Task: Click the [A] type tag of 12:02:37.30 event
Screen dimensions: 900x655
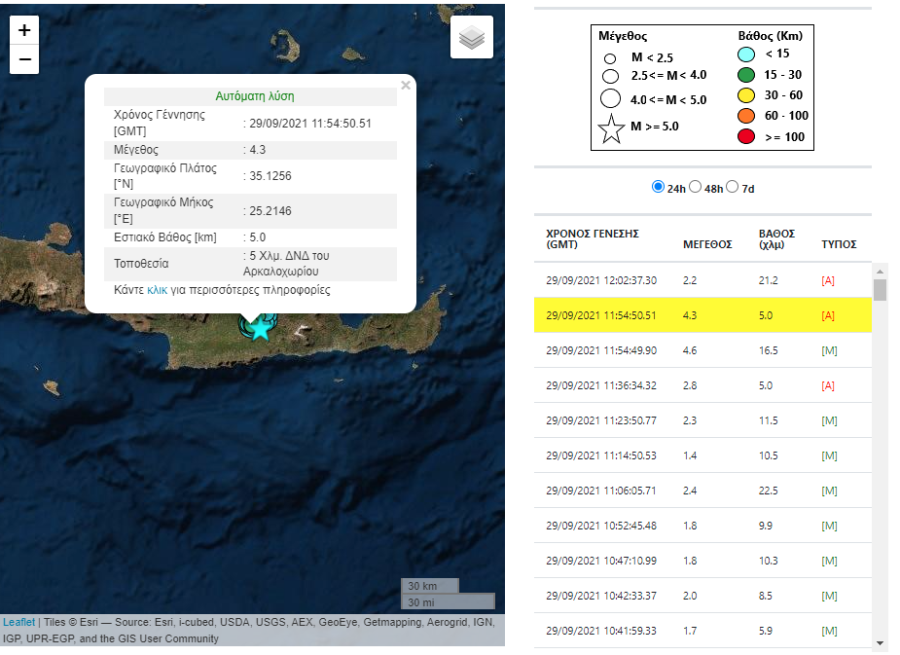Action: (828, 281)
